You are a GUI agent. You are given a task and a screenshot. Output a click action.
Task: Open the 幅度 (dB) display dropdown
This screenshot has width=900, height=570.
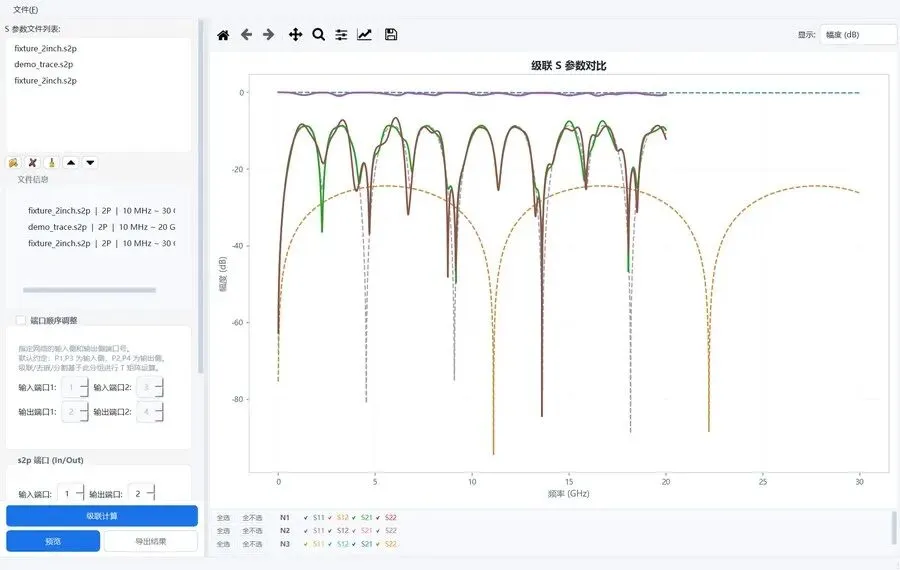click(x=859, y=34)
